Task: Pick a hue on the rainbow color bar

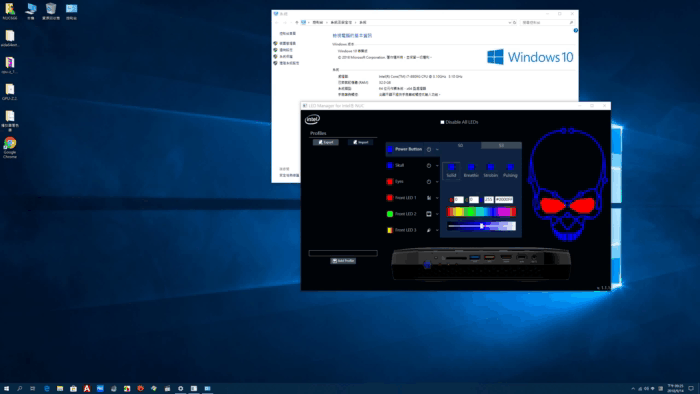Action: click(481, 212)
